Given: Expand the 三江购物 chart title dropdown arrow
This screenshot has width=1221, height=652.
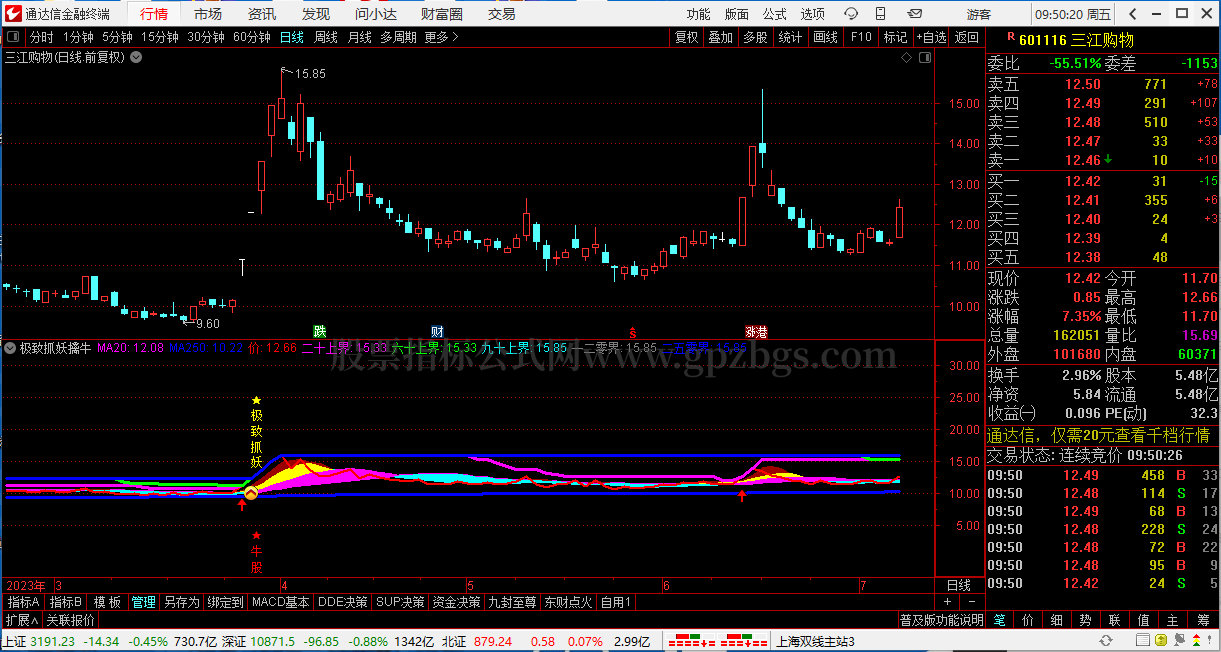Looking at the screenshot, I should (136, 57).
